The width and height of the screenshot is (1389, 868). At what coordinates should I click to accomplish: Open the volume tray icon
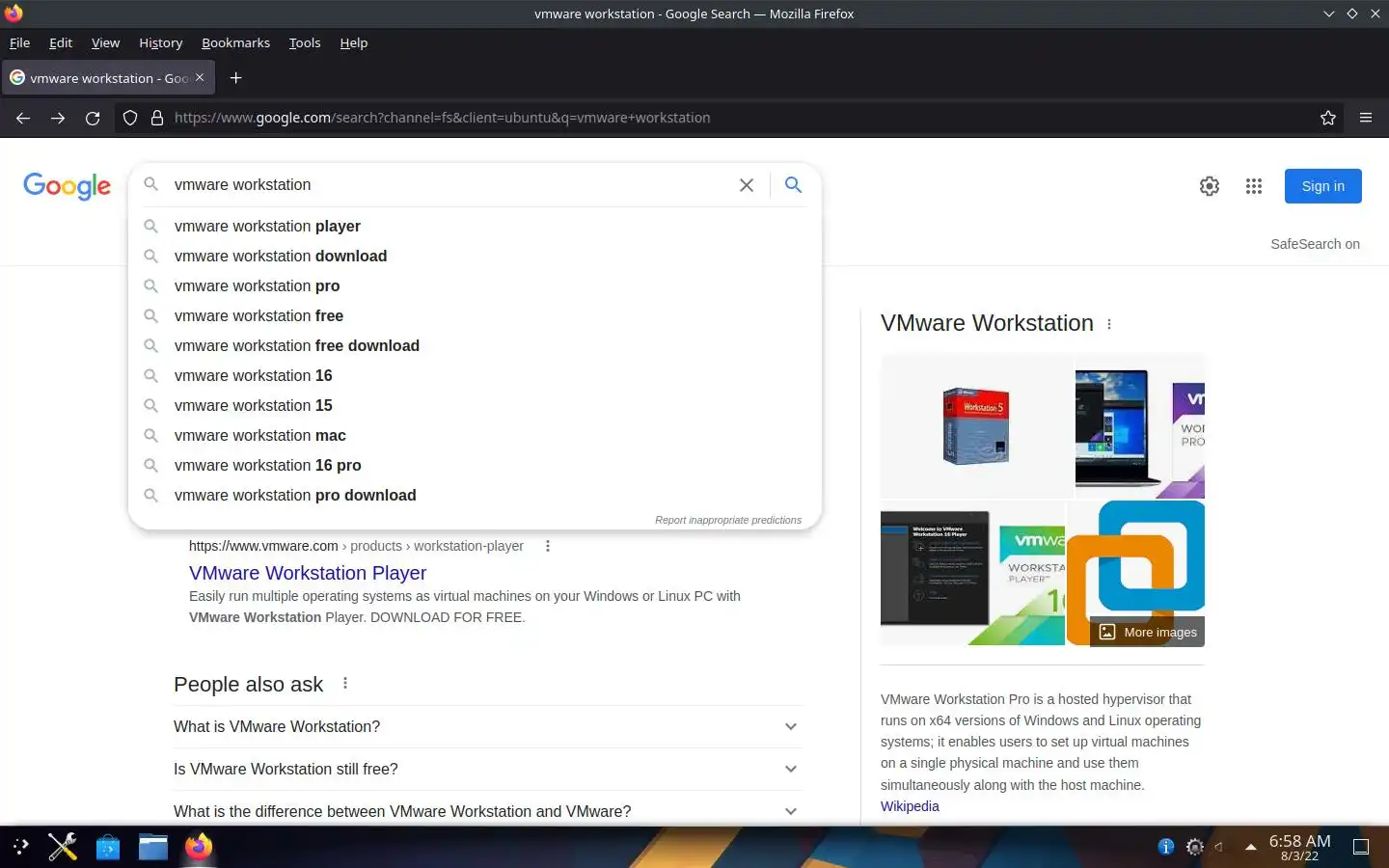[x=1220, y=847]
